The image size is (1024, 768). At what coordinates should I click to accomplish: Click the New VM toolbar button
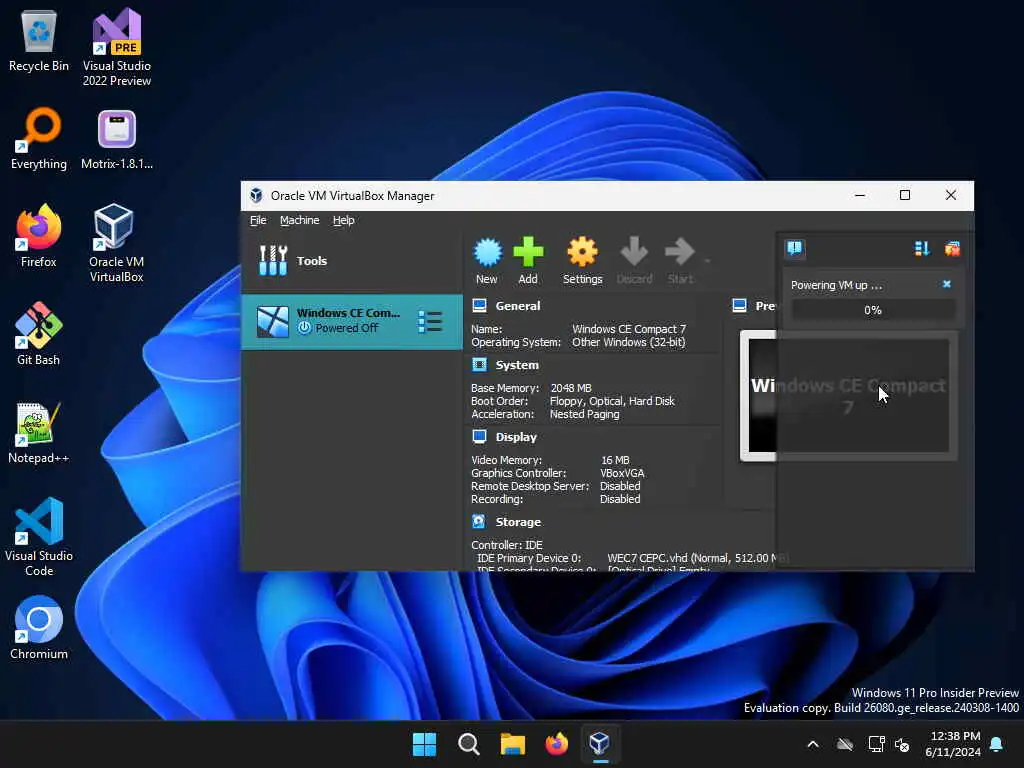[x=487, y=261]
